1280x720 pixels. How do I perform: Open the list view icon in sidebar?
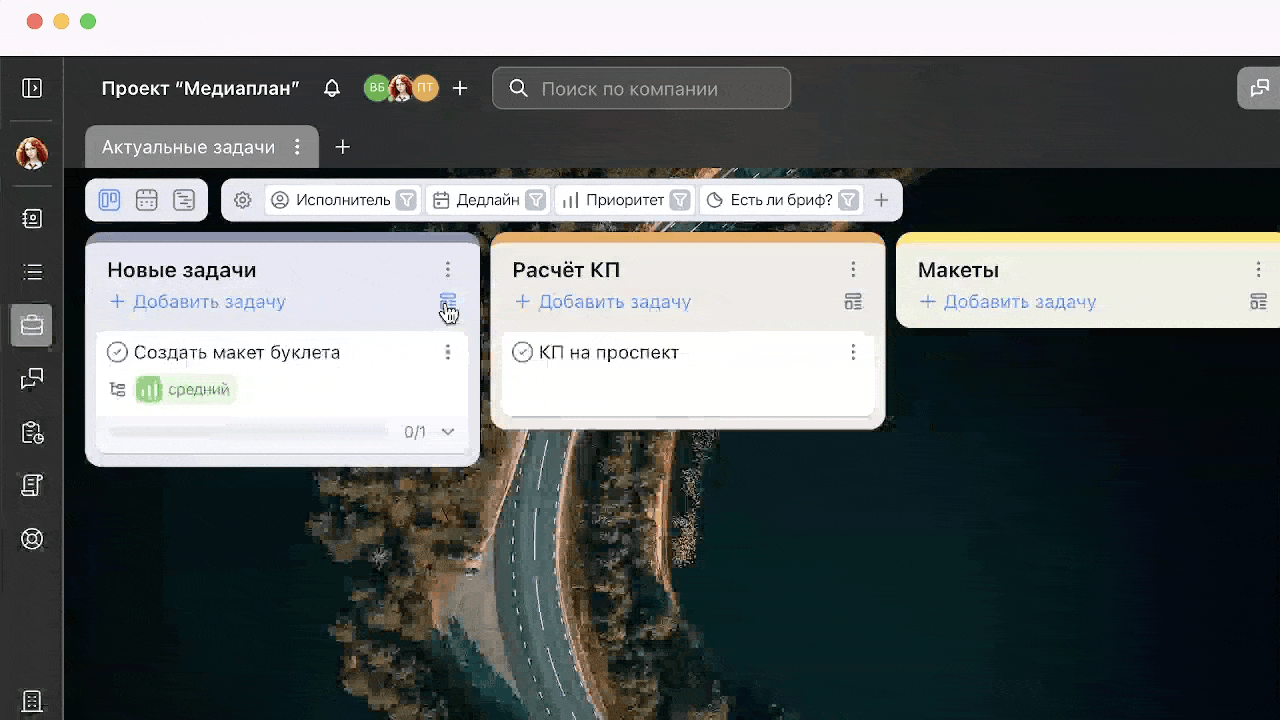tap(32, 271)
